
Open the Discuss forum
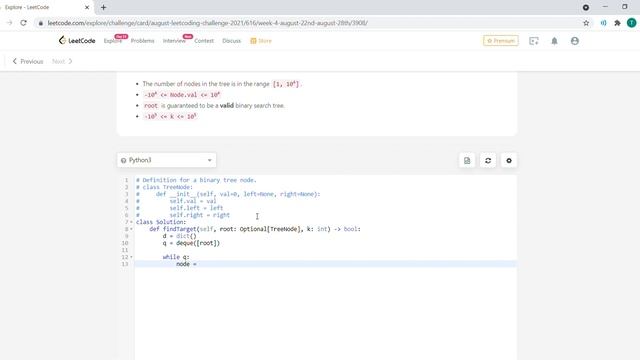231,41
